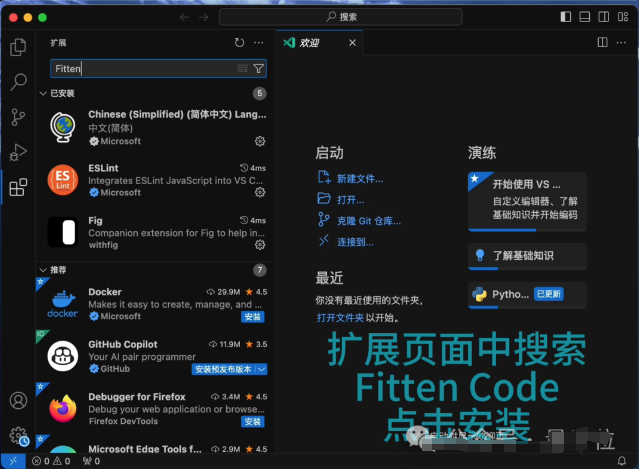Open gear settings for Chinese language pack
The image size is (639, 469).
coord(260,141)
